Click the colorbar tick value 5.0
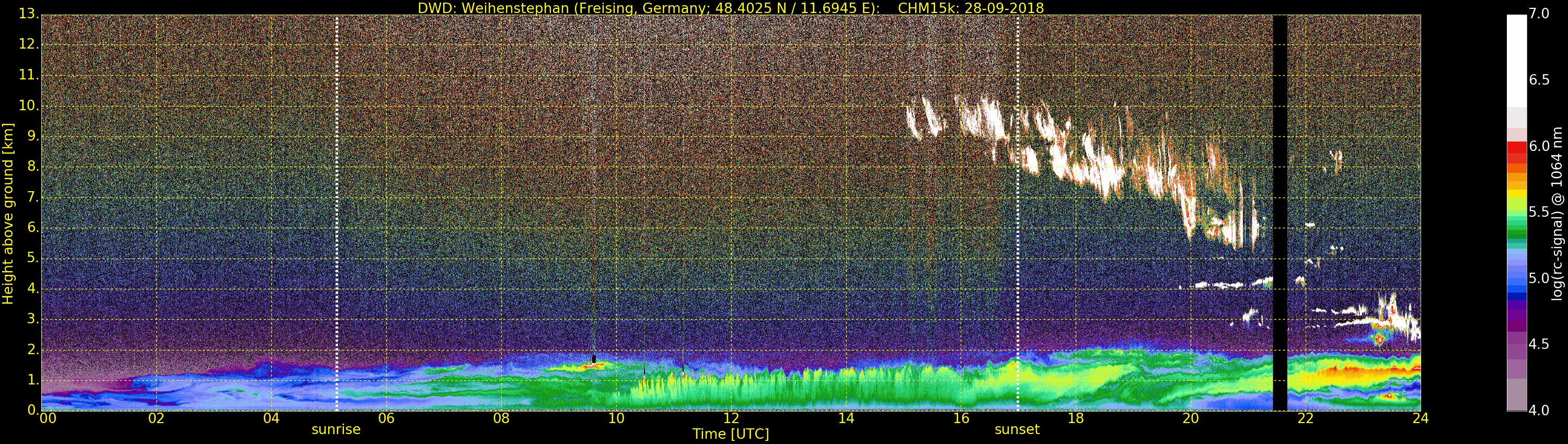This screenshot has height=444, width=1568. pyautogui.click(x=1539, y=278)
